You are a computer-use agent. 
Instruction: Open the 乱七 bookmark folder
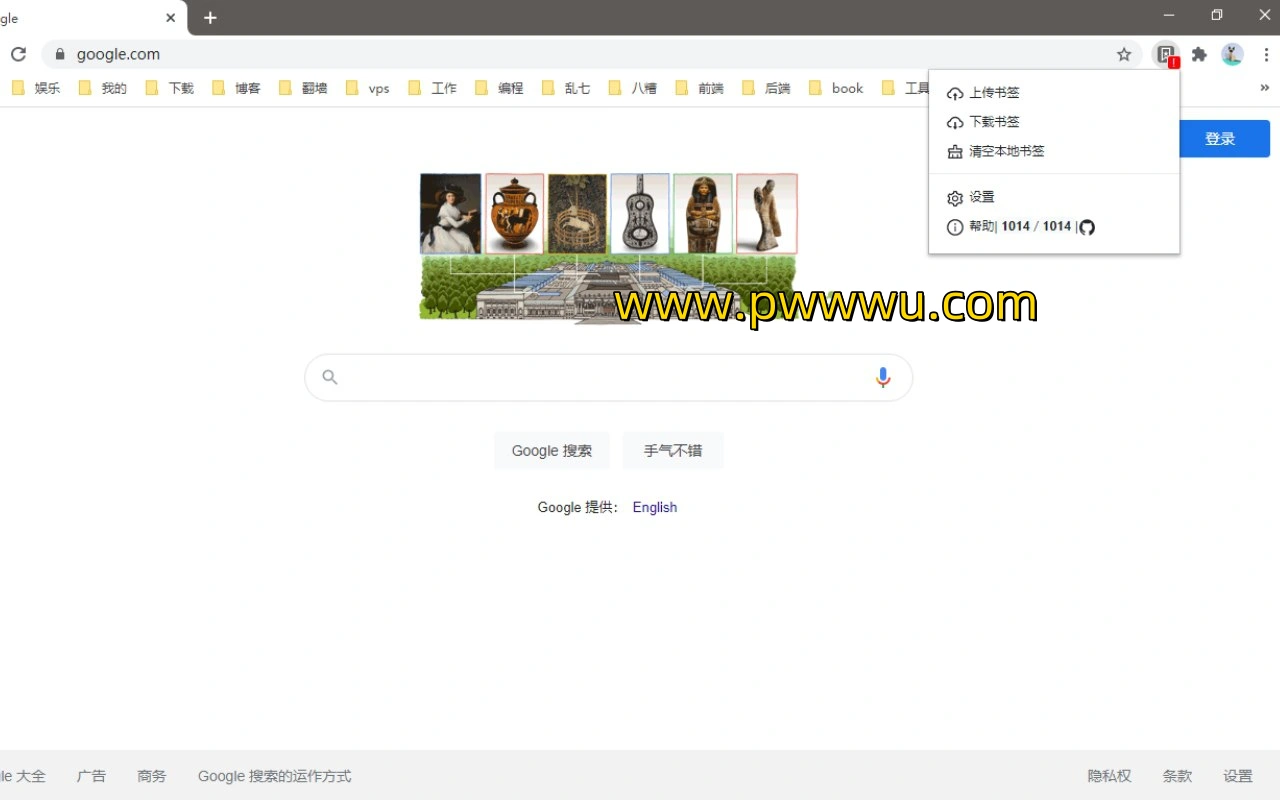pyautogui.click(x=567, y=88)
